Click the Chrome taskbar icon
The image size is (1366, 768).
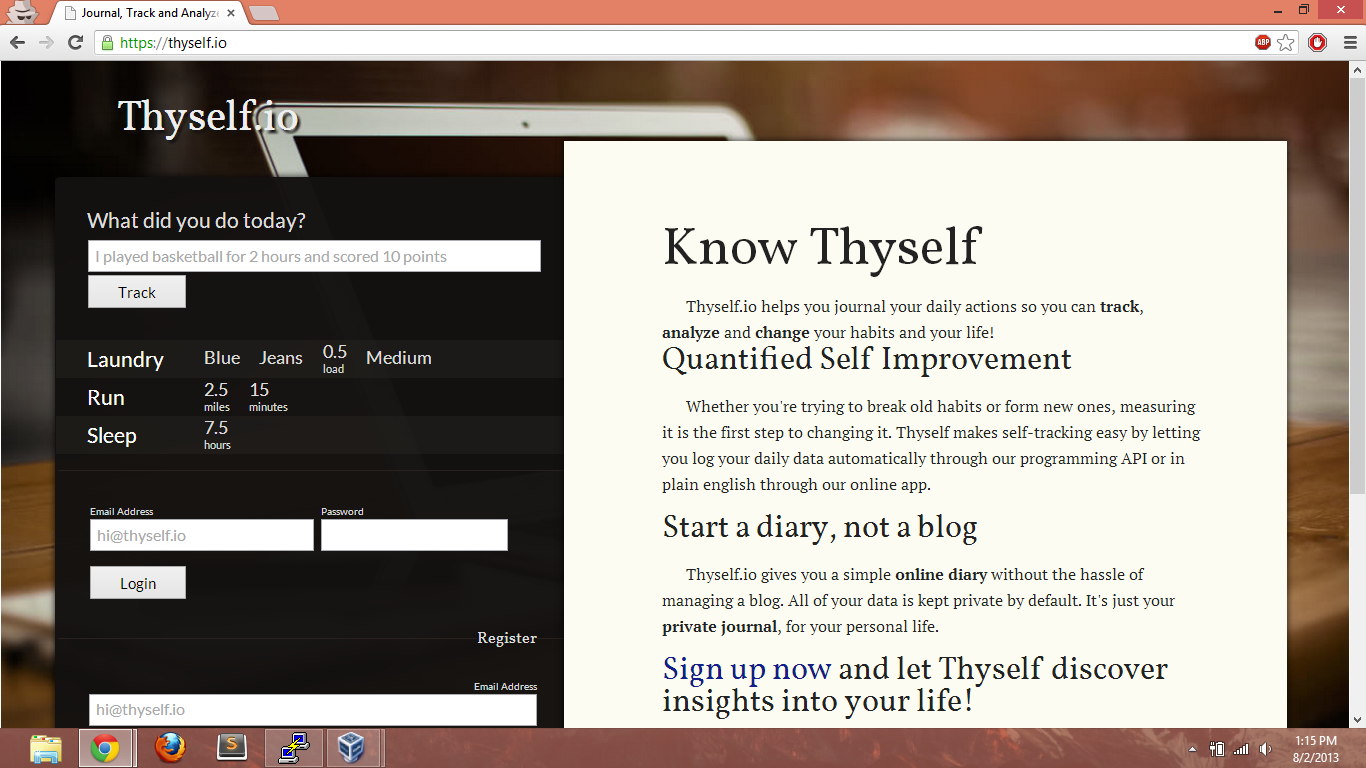(106, 748)
